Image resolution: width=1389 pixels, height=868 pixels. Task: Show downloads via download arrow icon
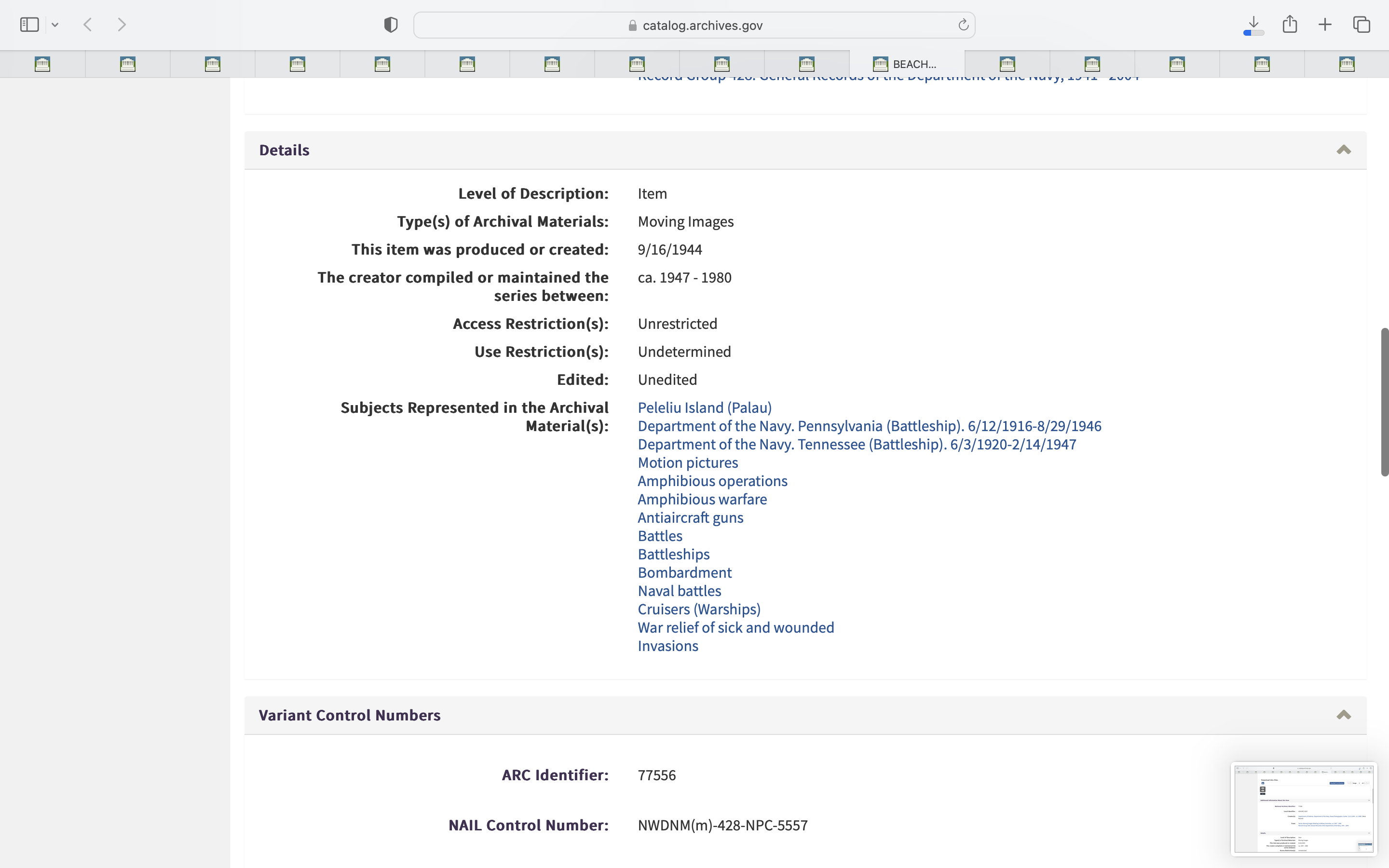coord(1253,25)
